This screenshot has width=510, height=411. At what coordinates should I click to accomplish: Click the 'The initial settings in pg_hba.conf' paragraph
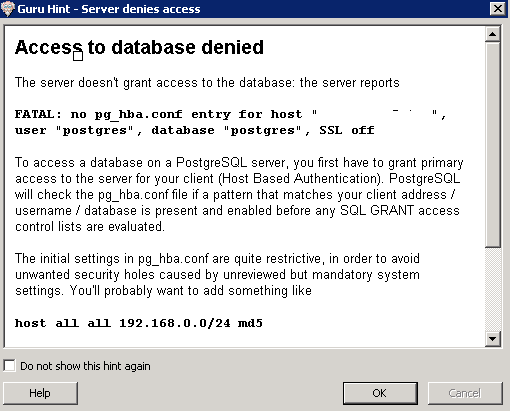217,274
